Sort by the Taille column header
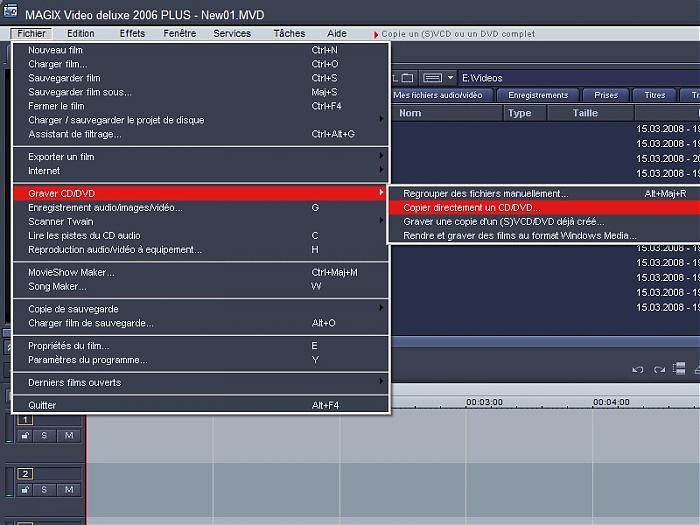700x525 pixels. 591,113
